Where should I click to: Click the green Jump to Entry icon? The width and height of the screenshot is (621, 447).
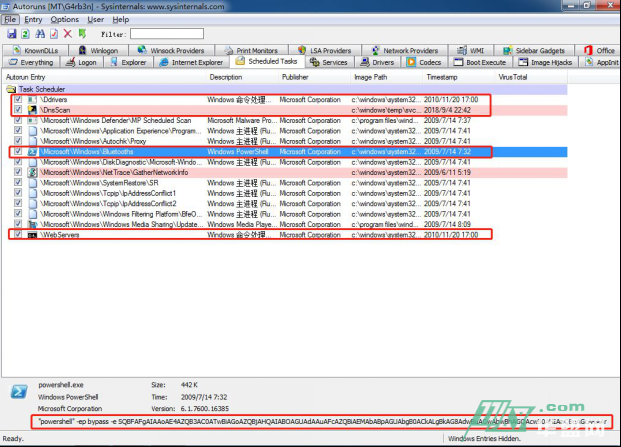[82, 34]
